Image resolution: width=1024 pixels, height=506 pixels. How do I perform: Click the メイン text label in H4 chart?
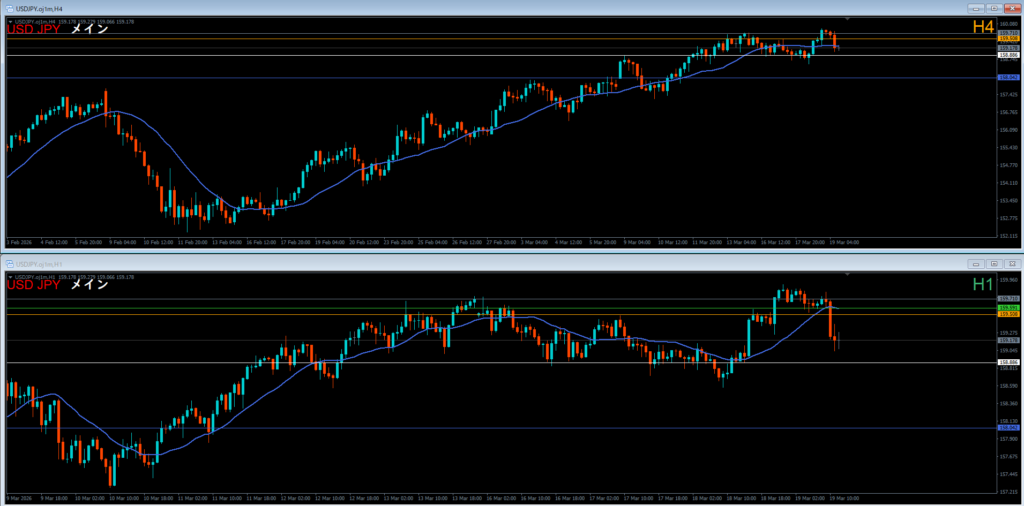click(x=89, y=29)
